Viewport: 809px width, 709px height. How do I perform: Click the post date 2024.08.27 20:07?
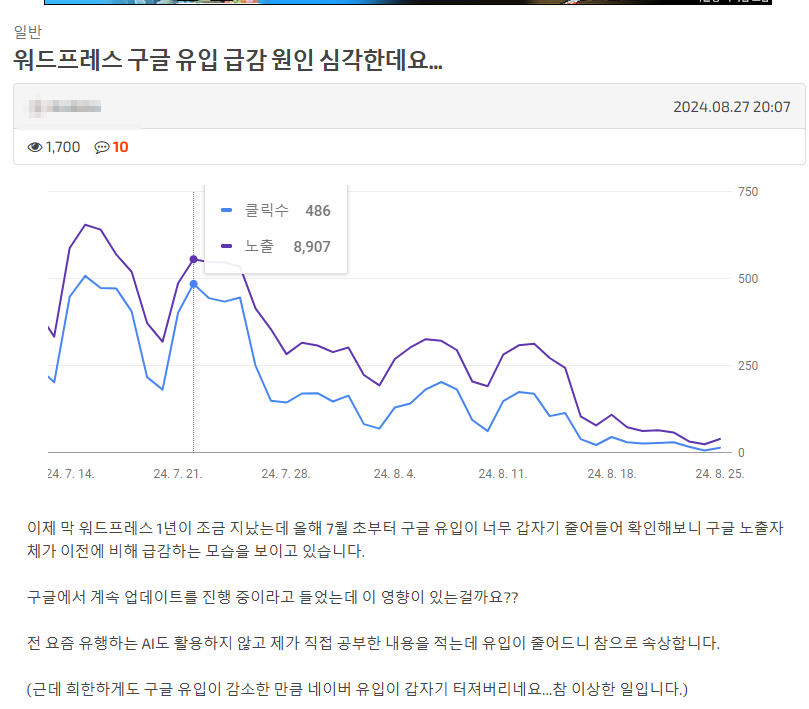point(732,107)
